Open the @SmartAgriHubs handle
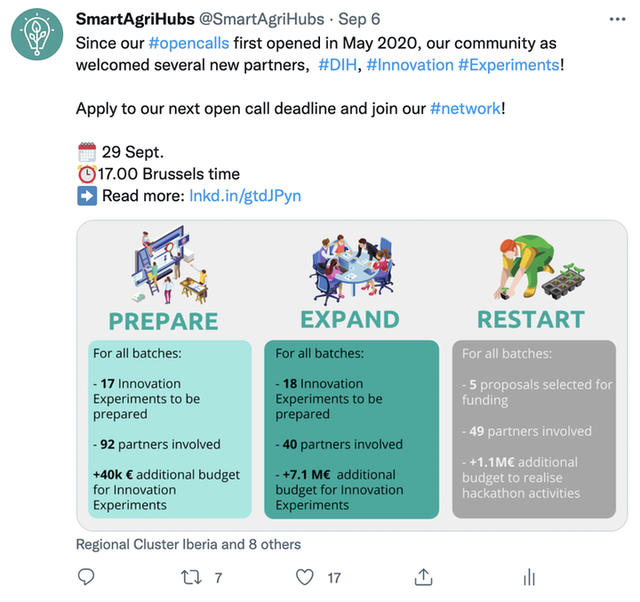Image resolution: width=640 pixels, height=602 pixels. coord(262,19)
